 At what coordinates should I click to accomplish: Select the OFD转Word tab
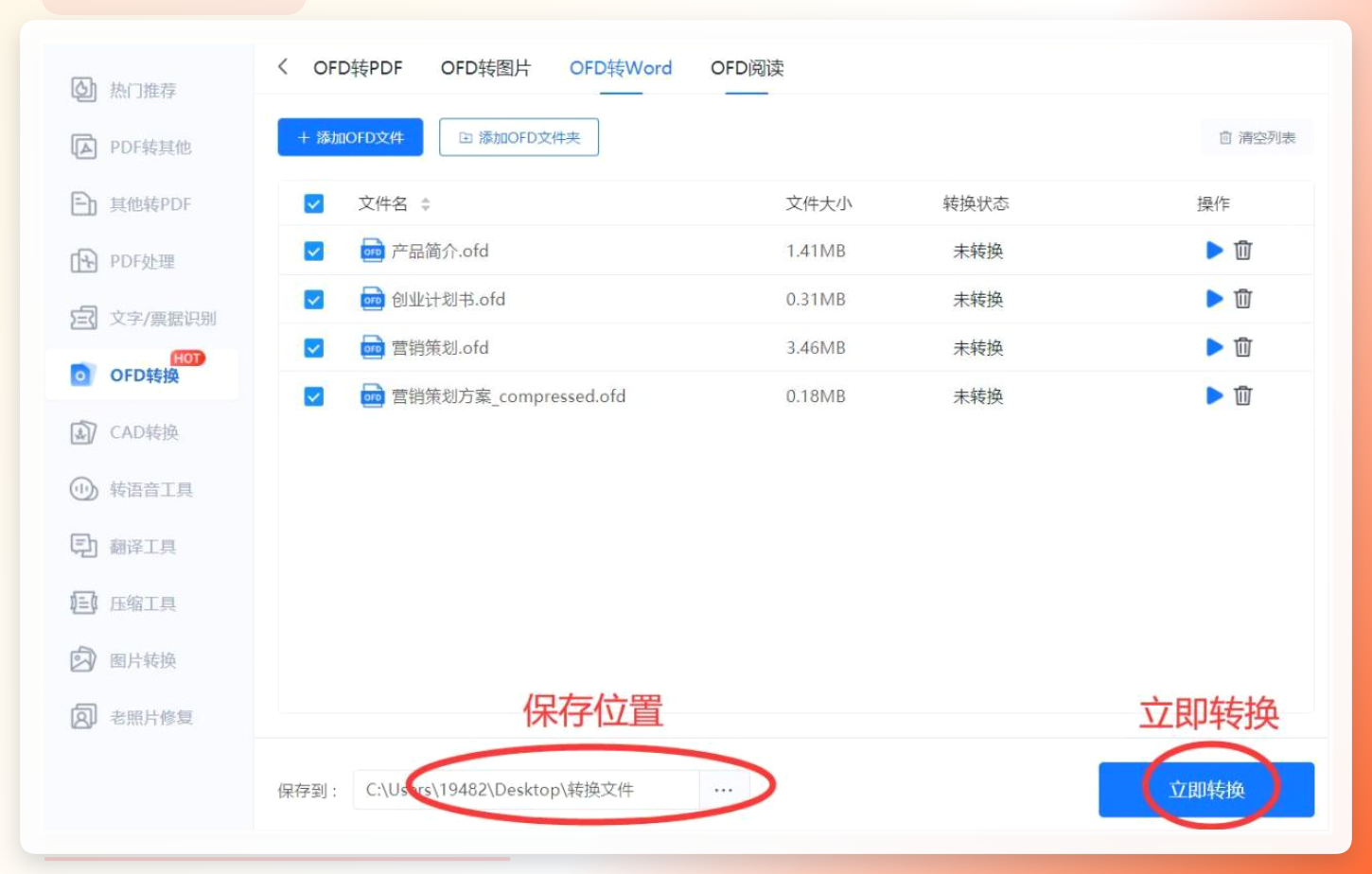[x=621, y=68]
